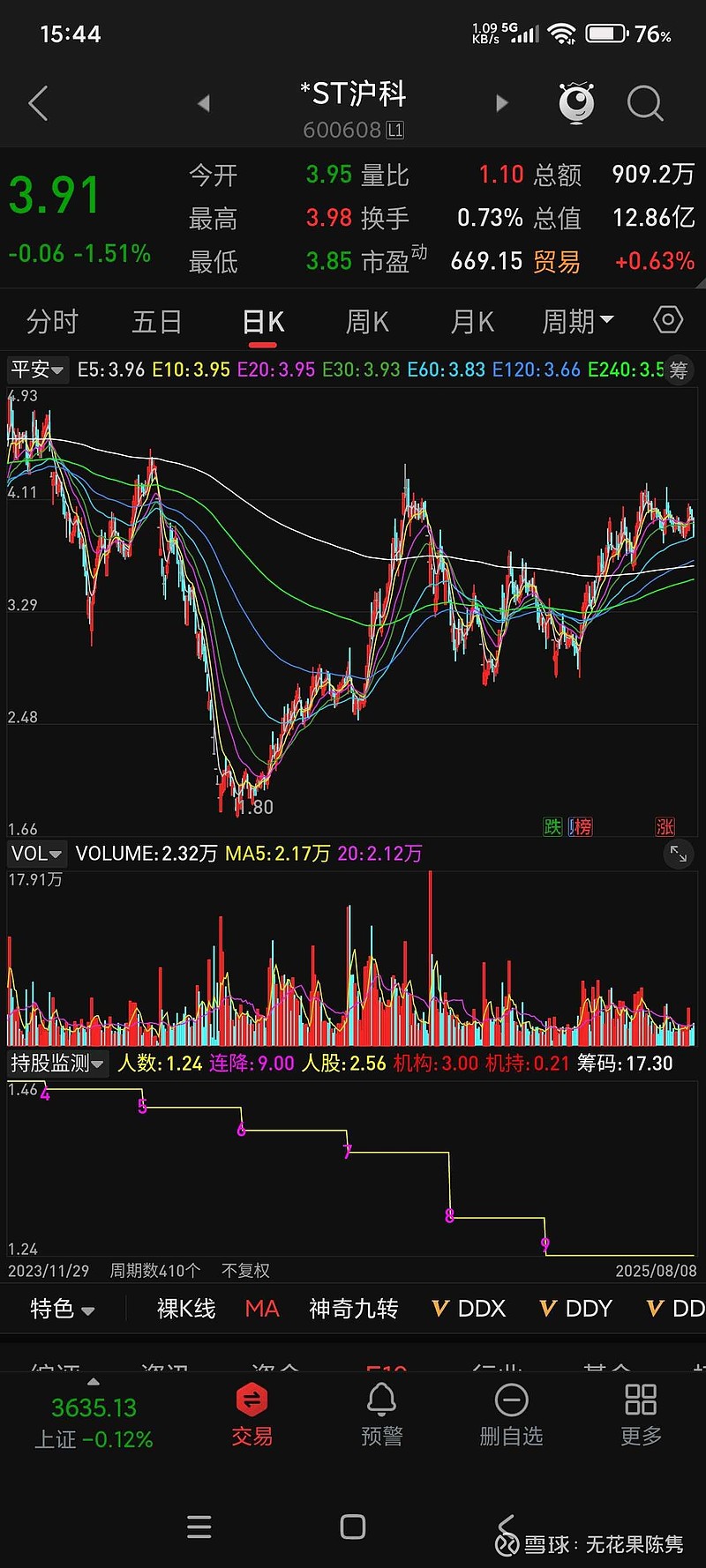This screenshot has width=706, height=1568.
Task: Tap current price 3.91
Action: 54,196
